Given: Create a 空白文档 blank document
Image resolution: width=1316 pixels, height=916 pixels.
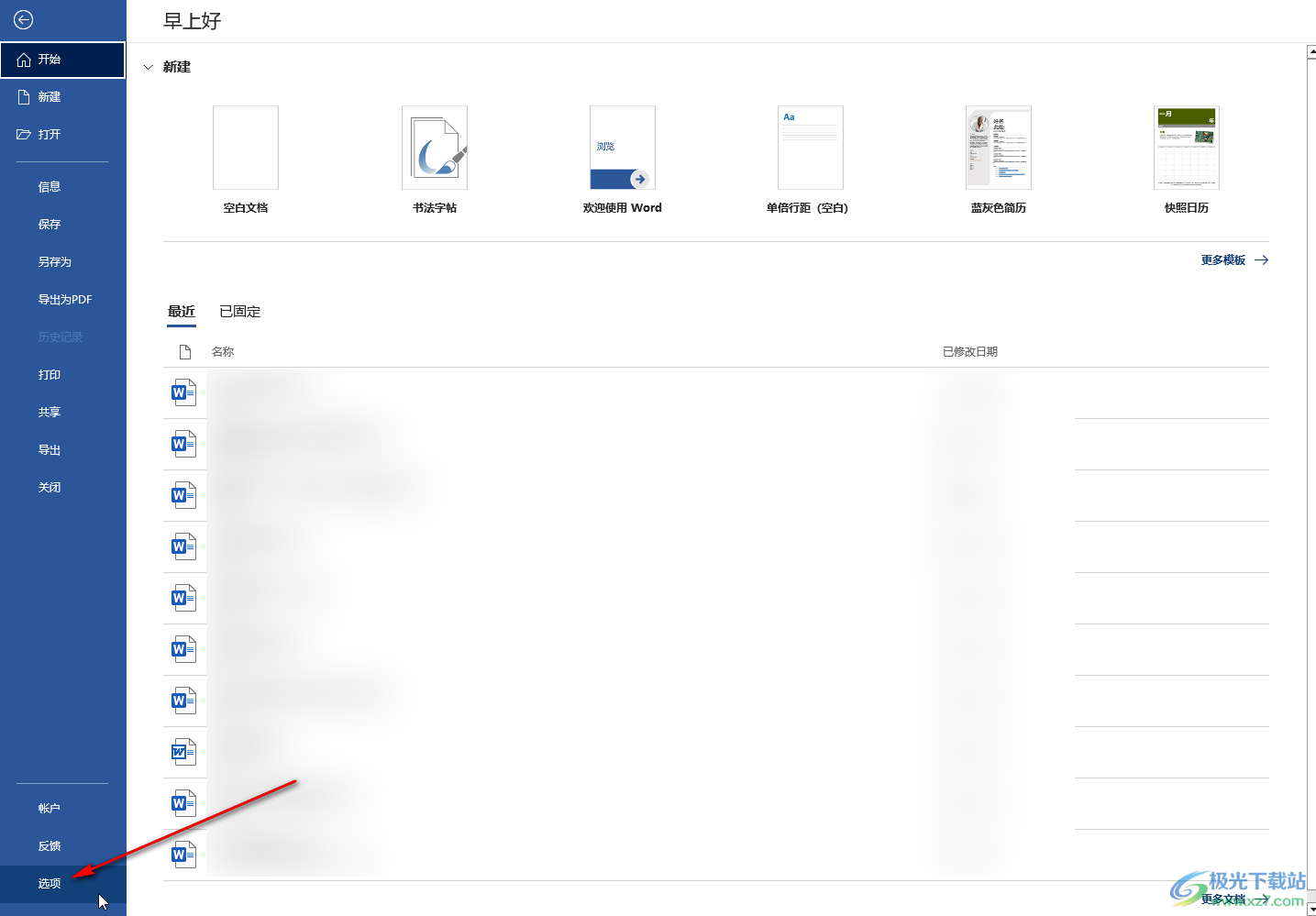Looking at the screenshot, I should pyautogui.click(x=246, y=160).
